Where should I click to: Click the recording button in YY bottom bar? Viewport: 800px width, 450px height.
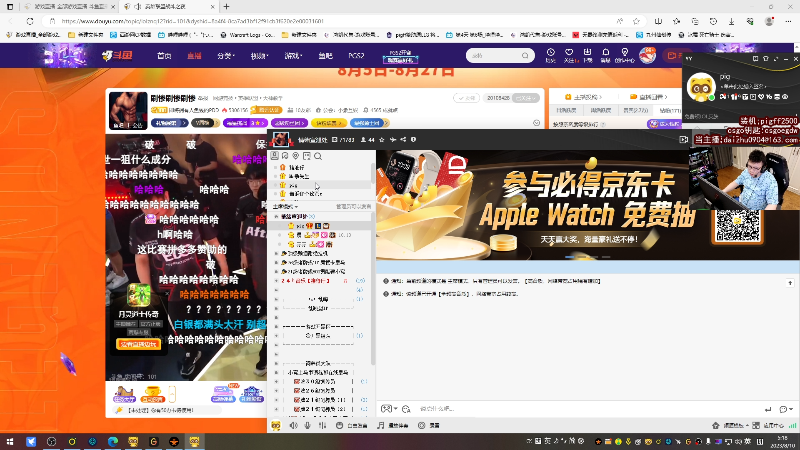(429, 425)
